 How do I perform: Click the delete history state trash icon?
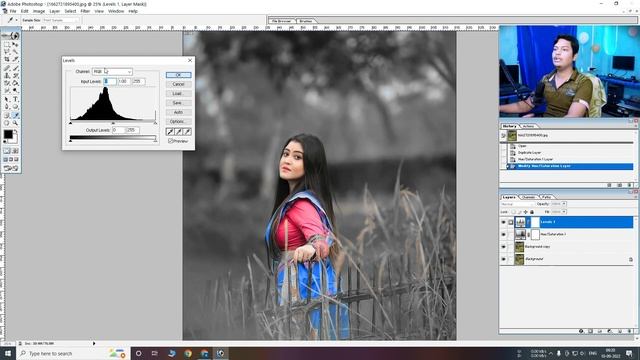629,185
